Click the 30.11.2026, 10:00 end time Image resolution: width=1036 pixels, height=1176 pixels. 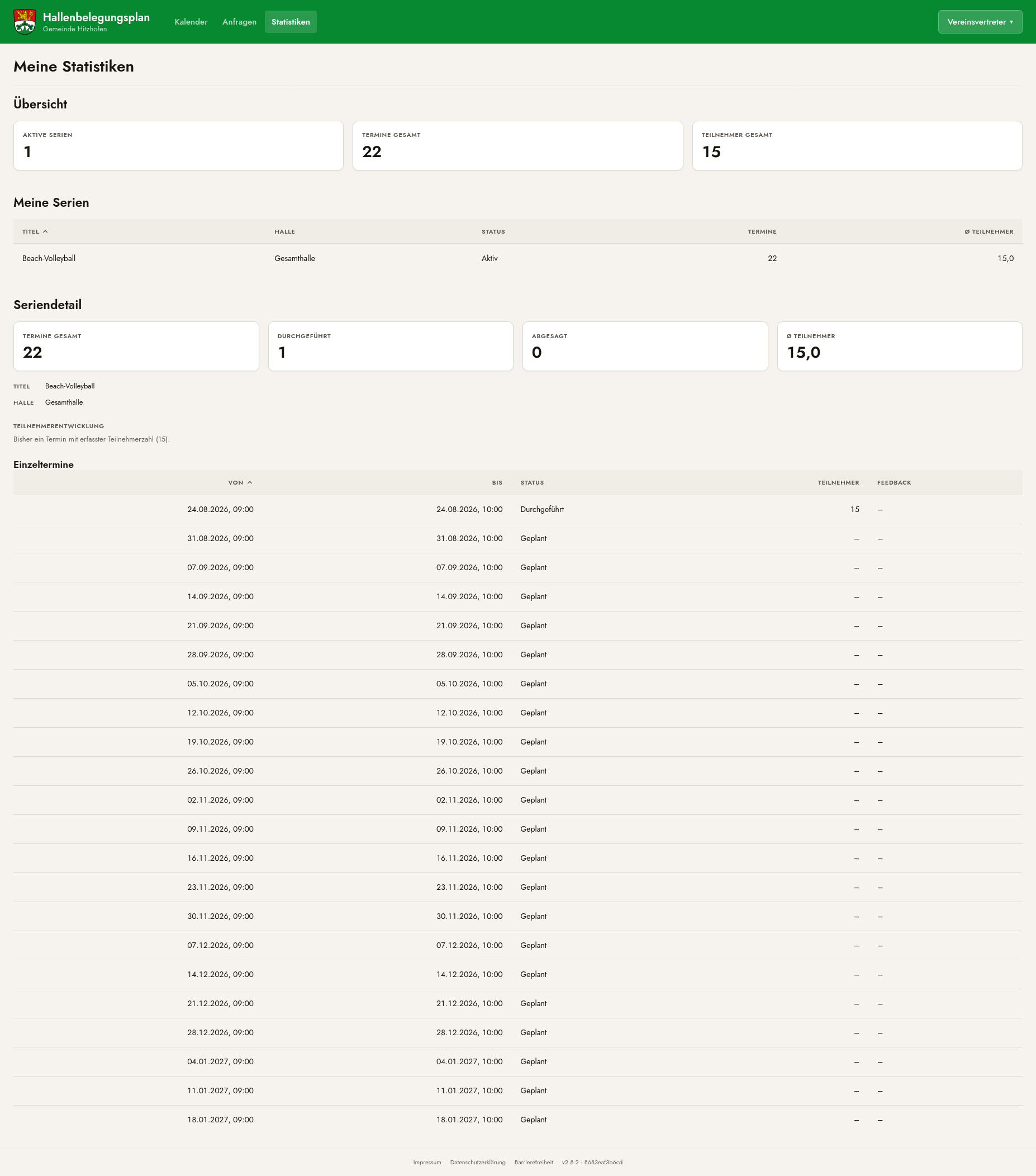click(469, 917)
